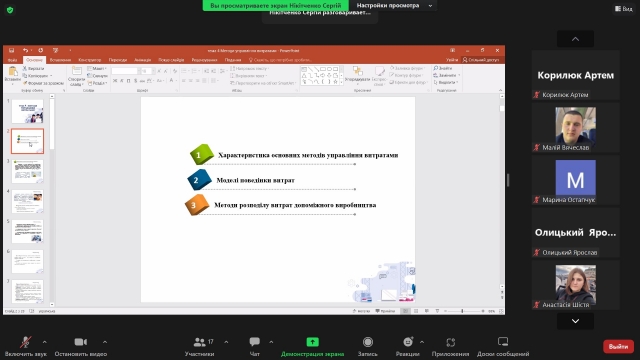
Task: Click the Створити слайд new slide icon
Action: [x=76, y=71]
